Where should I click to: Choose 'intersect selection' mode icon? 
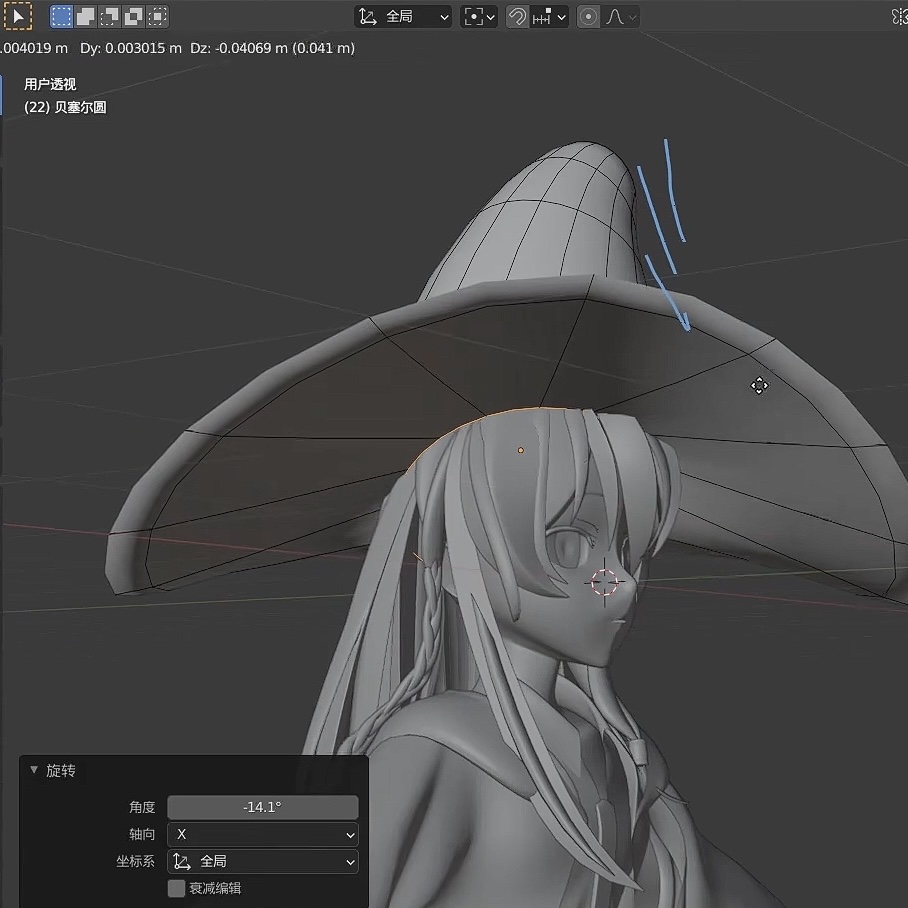pyautogui.click(x=157, y=16)
